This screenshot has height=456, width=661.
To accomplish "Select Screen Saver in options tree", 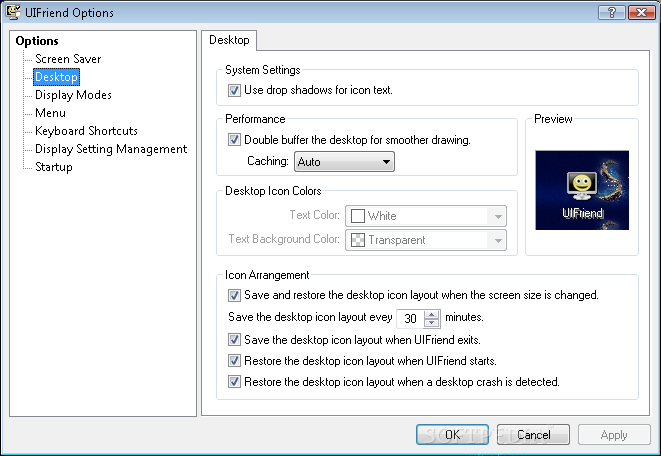I will pyautogui.click(x=68, y=59).
